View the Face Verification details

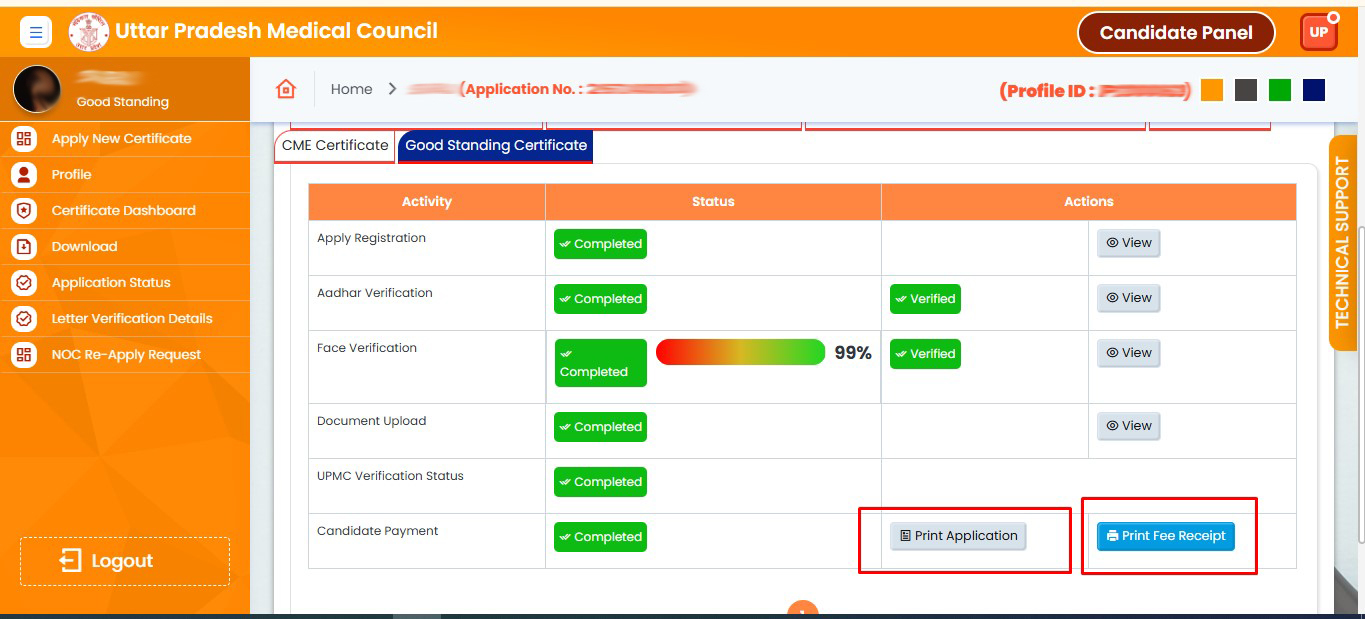pyautogui.click(x=1128, y=353)
